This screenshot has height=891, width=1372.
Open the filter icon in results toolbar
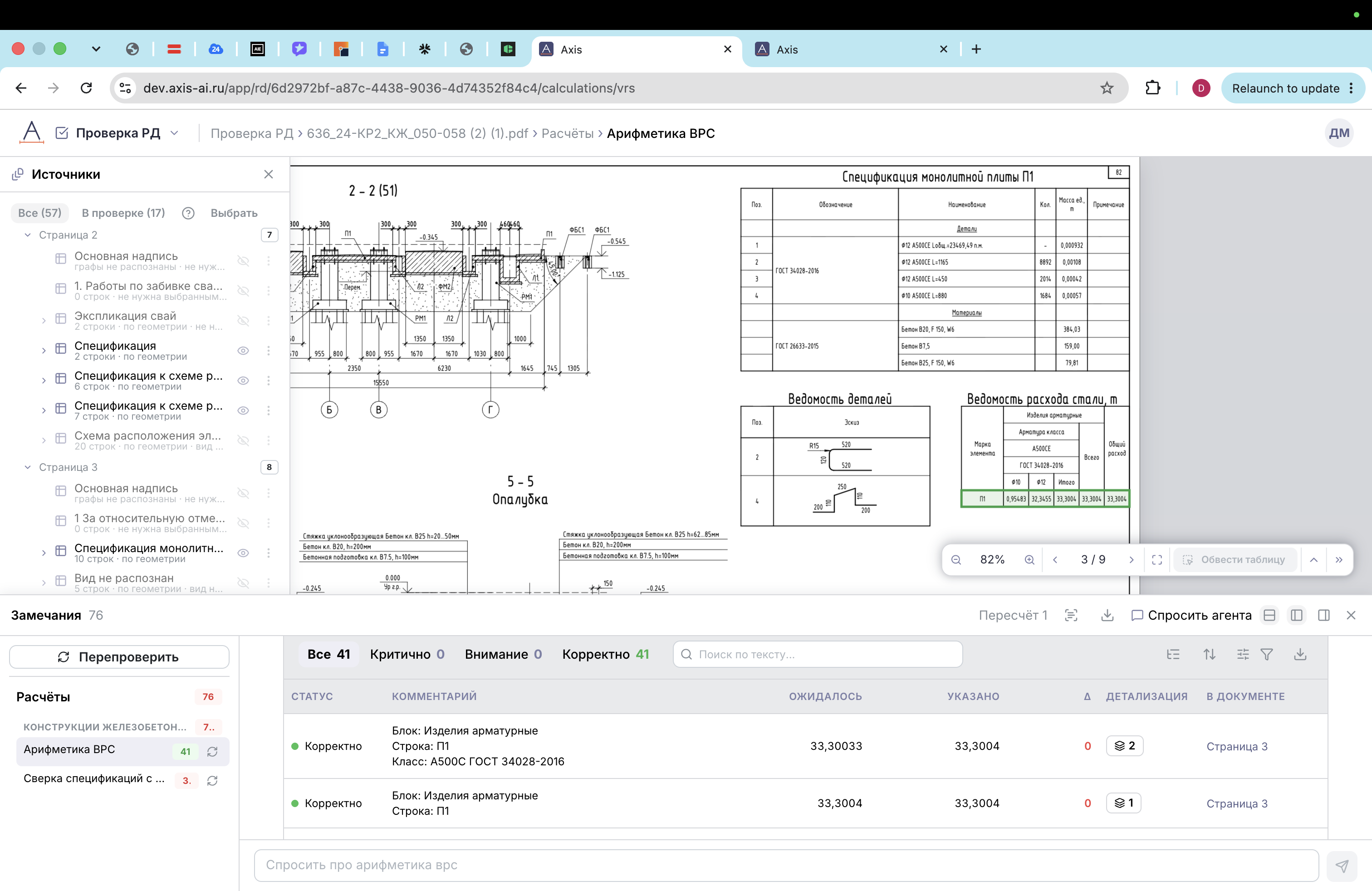point(1266,654)
